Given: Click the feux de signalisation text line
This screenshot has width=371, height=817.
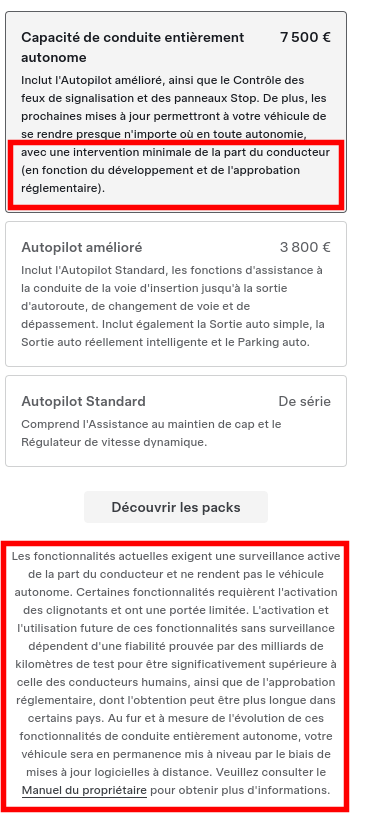Looking at the screenshot, I should [x=174, y=98].
